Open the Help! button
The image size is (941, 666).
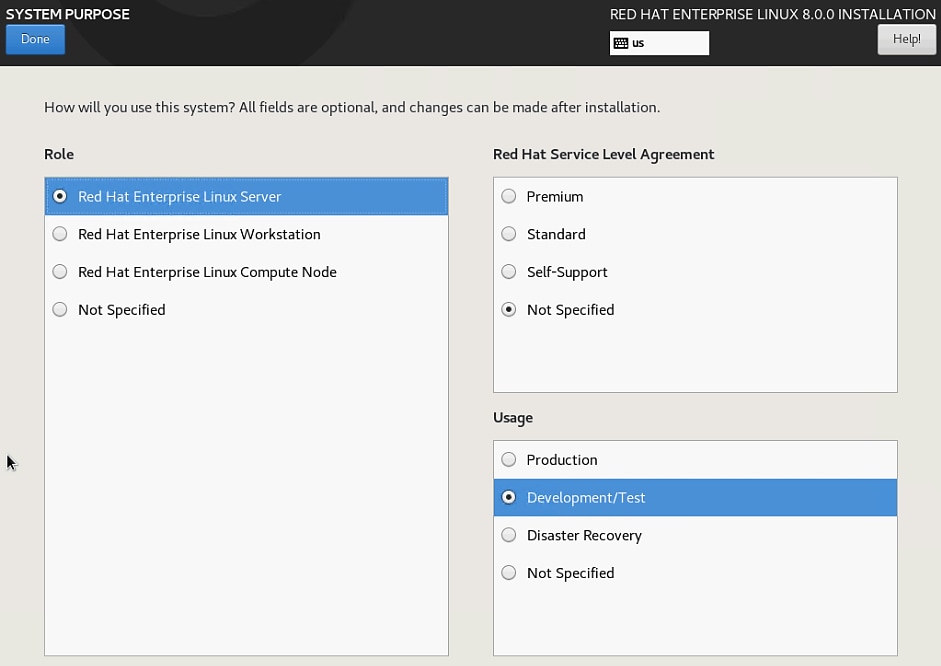coord(906,39)
